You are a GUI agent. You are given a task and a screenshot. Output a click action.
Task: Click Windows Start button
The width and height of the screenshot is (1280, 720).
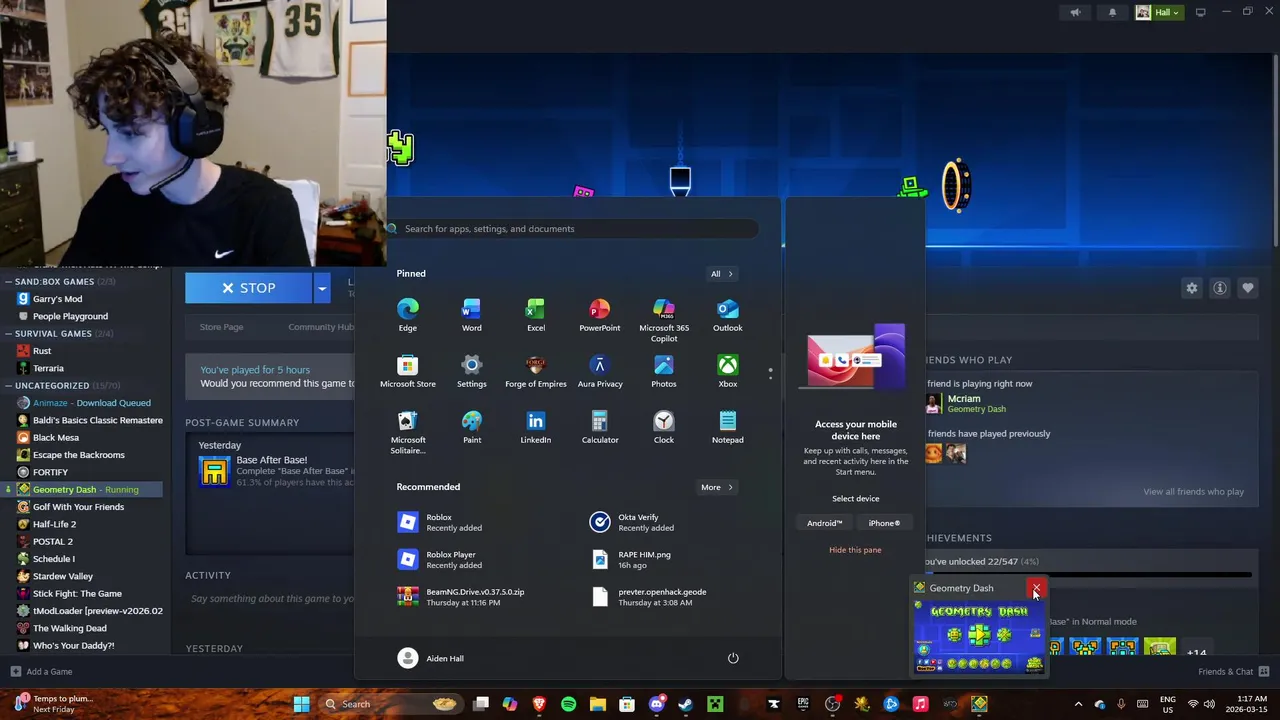[x=301, y=704]
